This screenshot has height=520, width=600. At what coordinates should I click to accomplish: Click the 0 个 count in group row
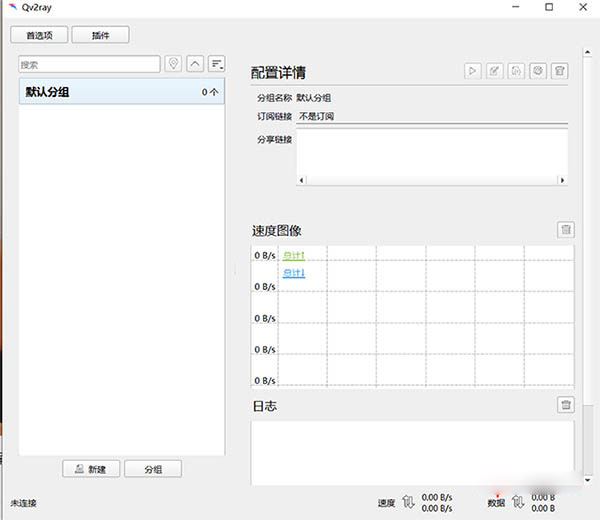pyautogui.click(x=210, y=92)
